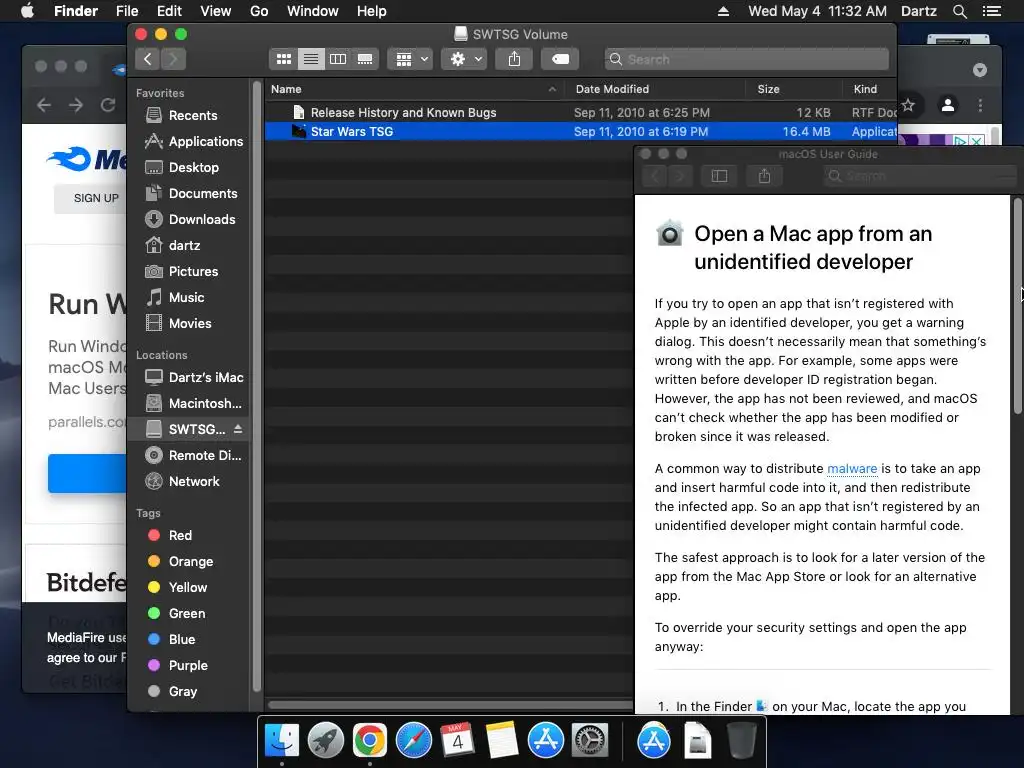The height and width of the screenshot is (768, 1024).
Task: Eject the SWTSG volume in sidebar
Action: pos(238,429)
